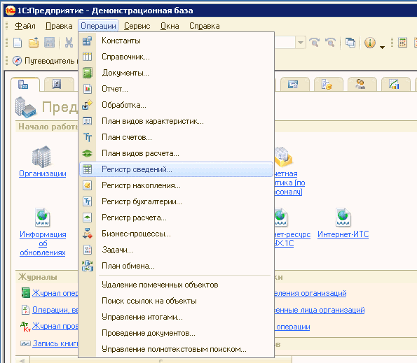This screenshot has height=363, width=417.
Task: Click the Интернет-ИТС globe icon
Action: [x=343, y=217]
